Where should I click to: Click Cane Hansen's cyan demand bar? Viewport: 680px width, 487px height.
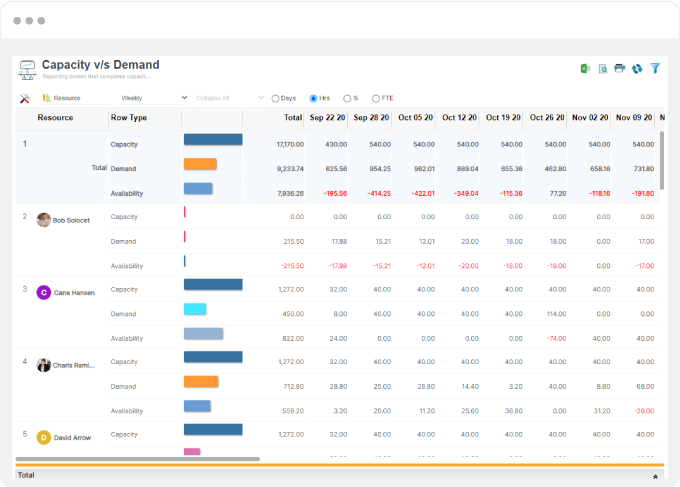[195, 309]
